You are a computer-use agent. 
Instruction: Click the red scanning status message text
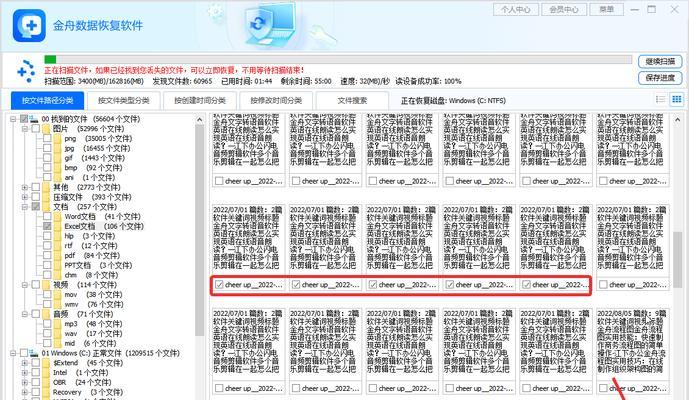(174, 70)
